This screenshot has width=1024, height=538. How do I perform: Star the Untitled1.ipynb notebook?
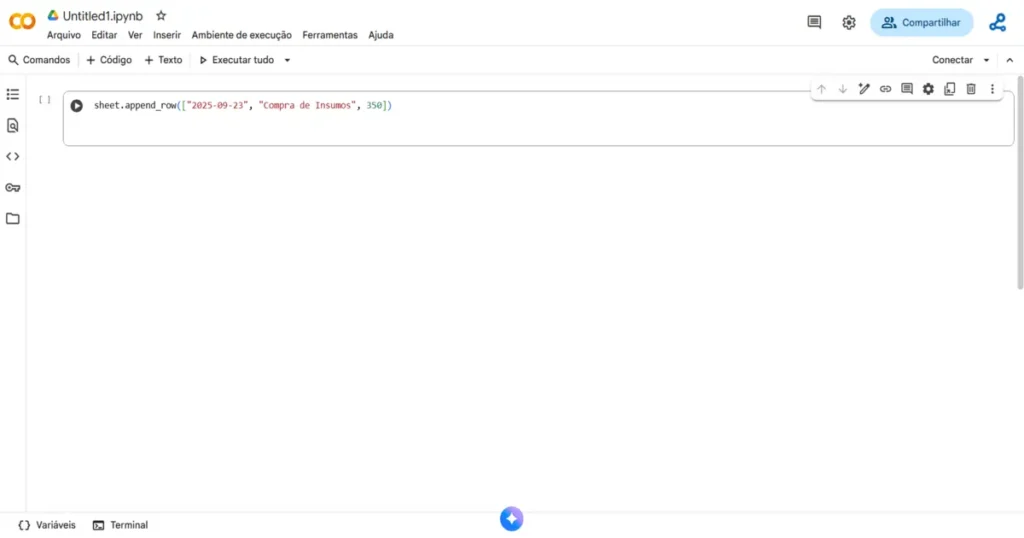click(x=161, y=16)
